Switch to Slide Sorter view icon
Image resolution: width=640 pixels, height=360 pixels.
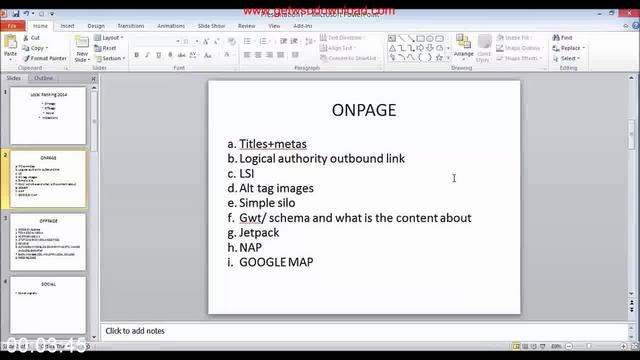pyautogui.click(x=525, y=346)
